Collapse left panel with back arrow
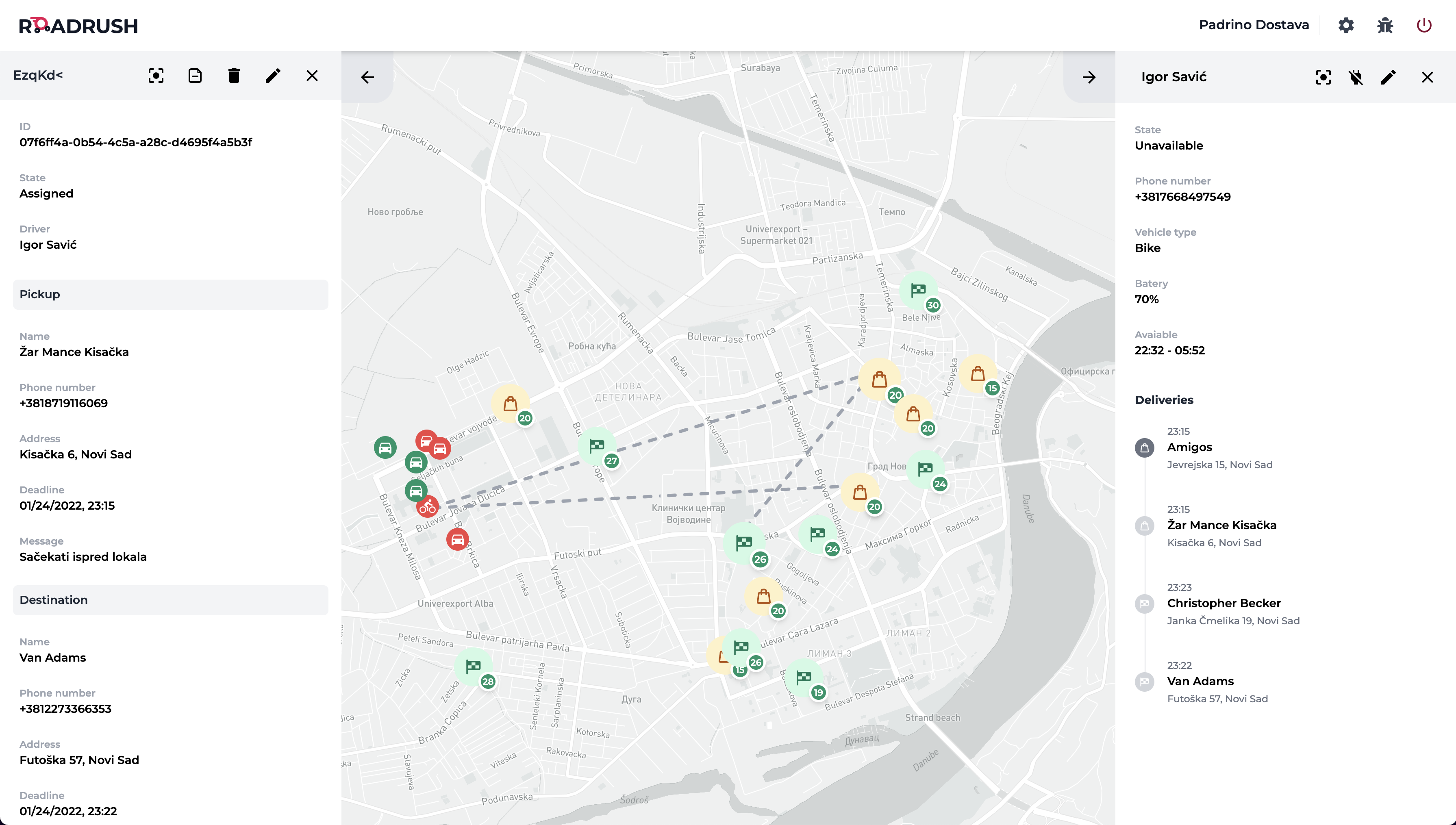Viewport: 1456px width, 825px height. 368,78
